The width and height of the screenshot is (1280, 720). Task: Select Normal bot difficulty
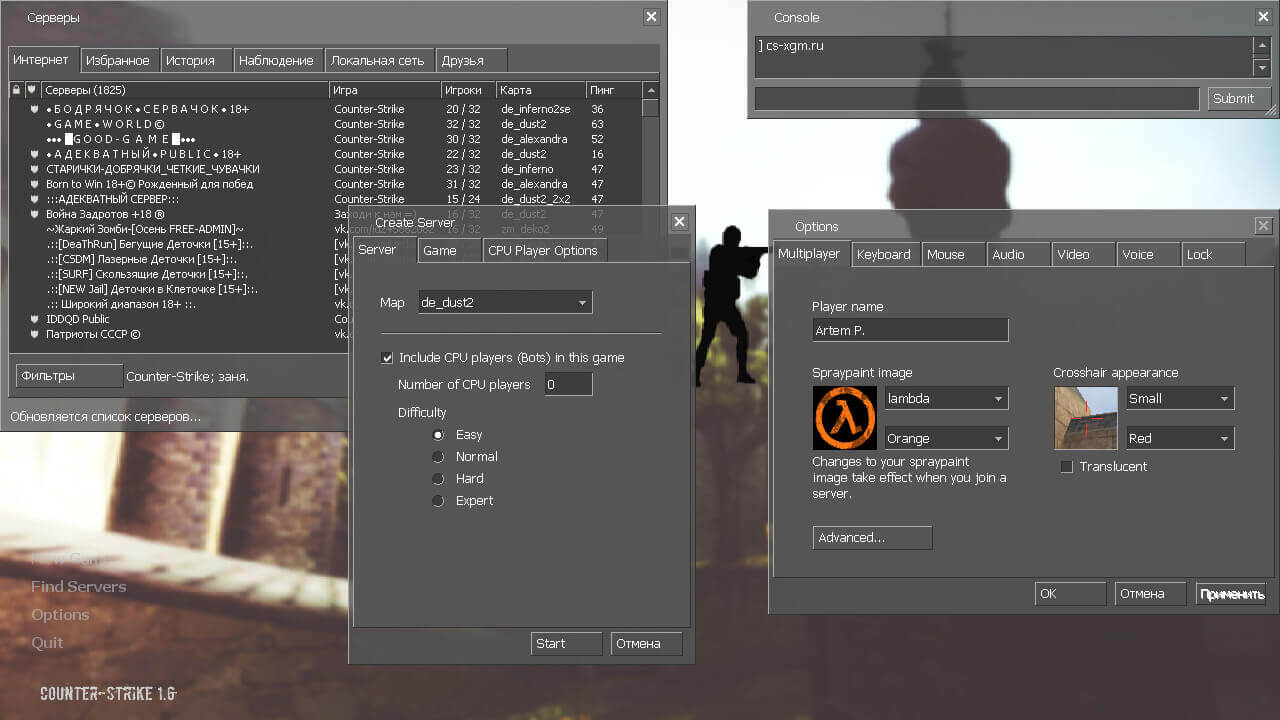point(438,457)
